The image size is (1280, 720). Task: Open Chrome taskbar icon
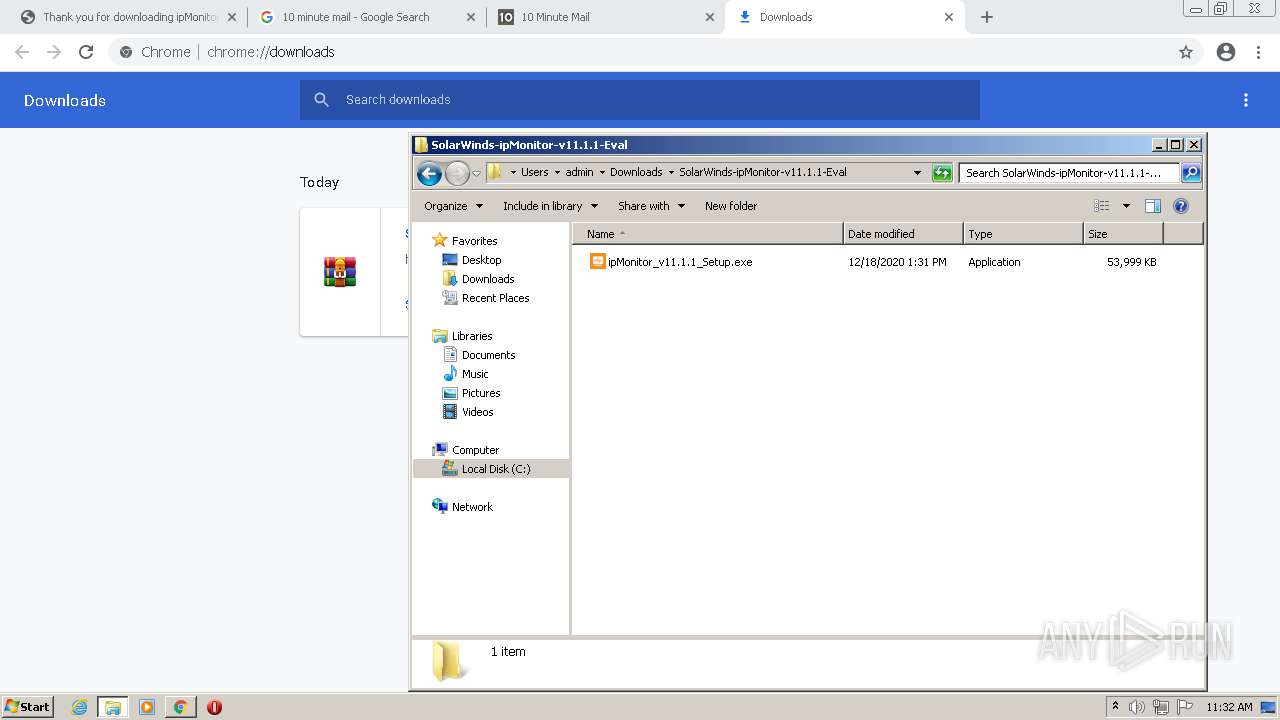click(x=180, y=707)
